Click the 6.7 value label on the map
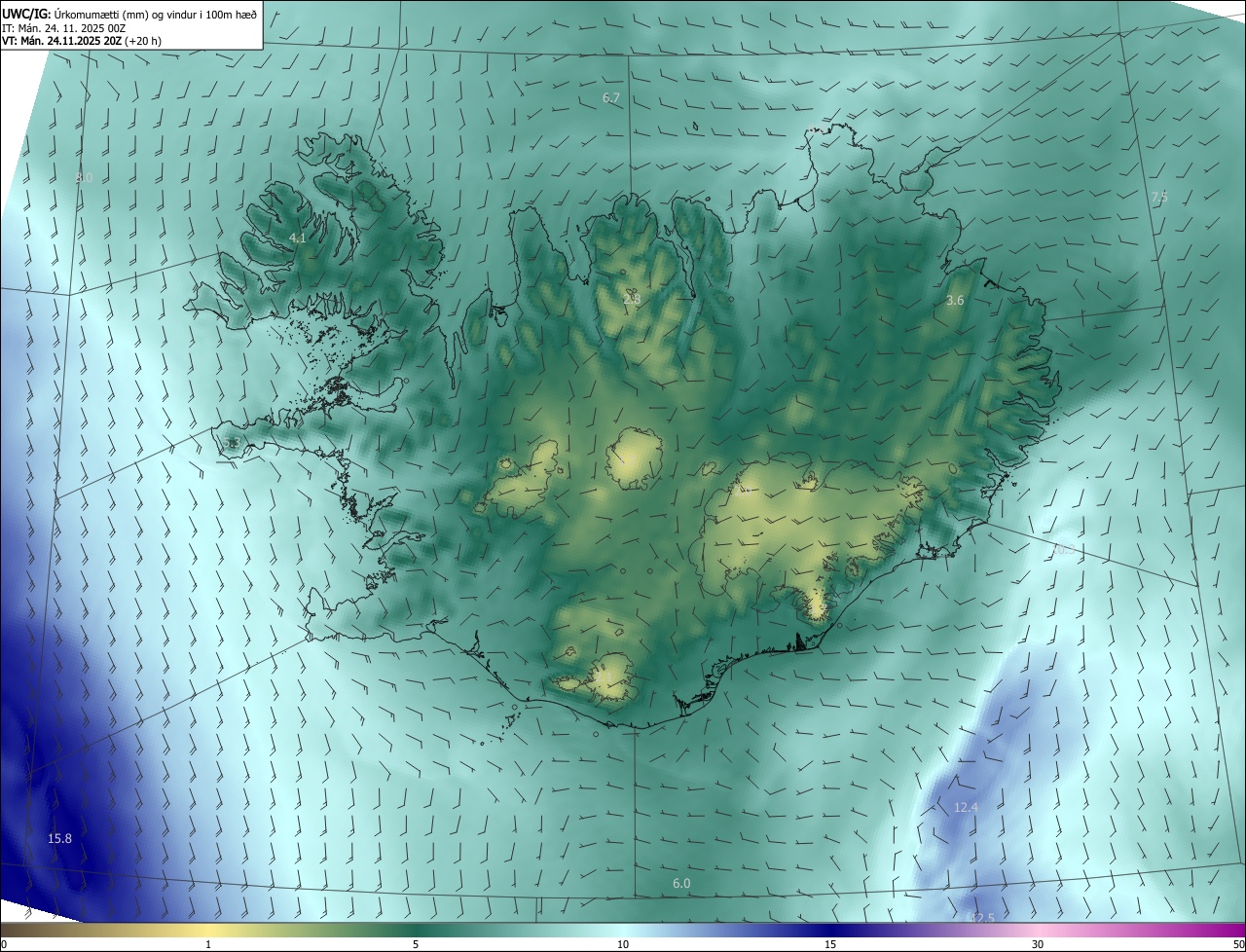This screenshot has width=1246, height=952. pos(611,98)
